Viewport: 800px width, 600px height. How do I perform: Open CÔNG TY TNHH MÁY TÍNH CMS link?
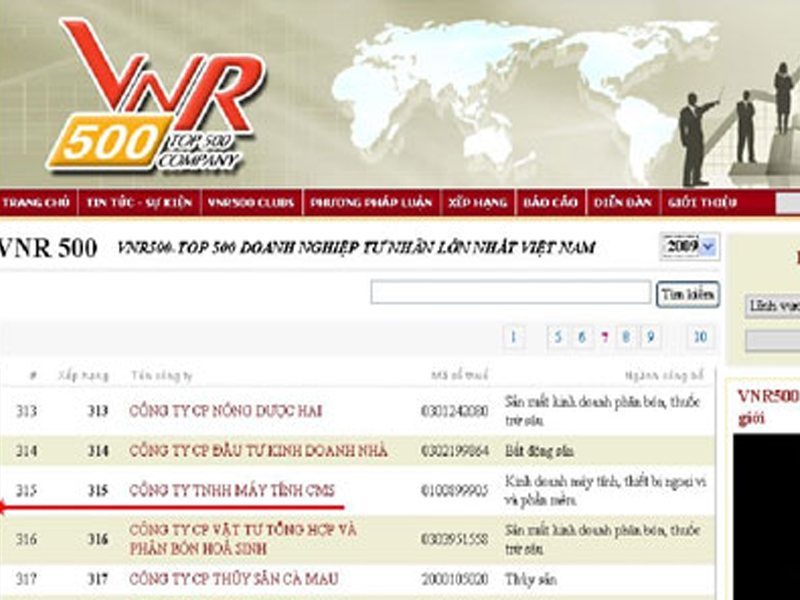click(x=232, y=491)
